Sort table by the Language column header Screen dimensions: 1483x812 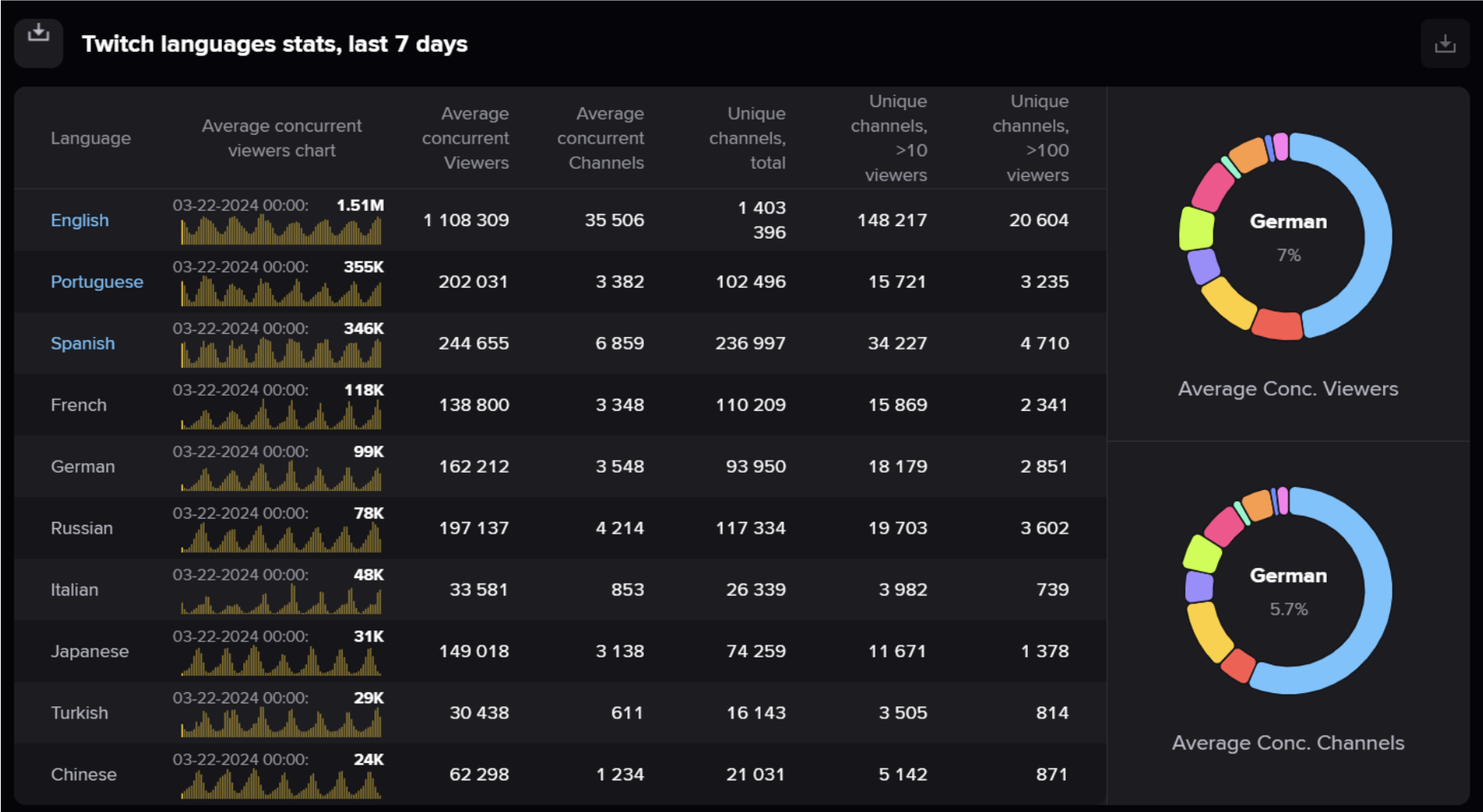(90, 138)
